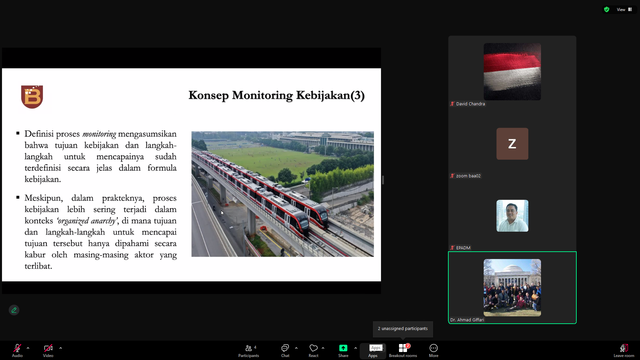Open the Participants panel

pos(249,350)
